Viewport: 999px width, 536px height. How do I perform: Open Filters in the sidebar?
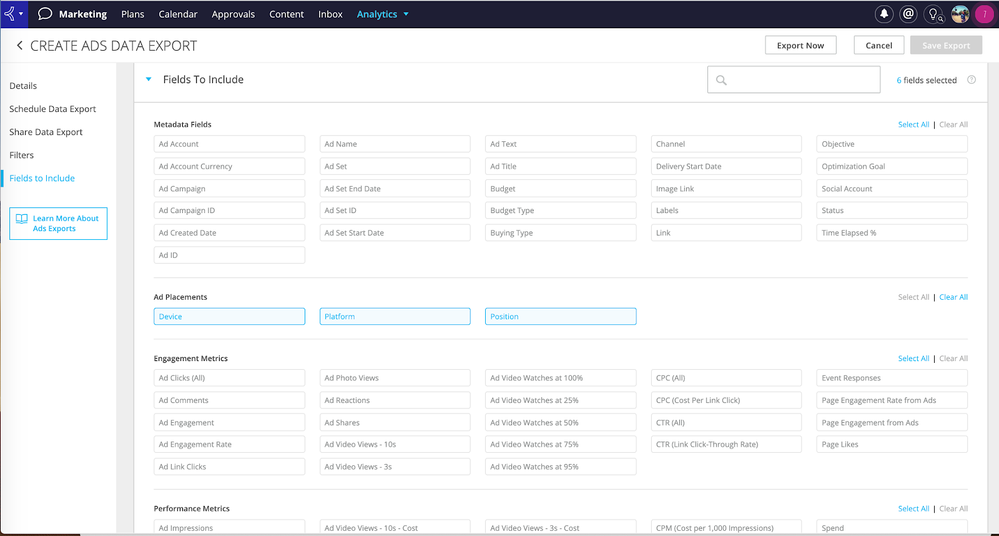(22, 155)
